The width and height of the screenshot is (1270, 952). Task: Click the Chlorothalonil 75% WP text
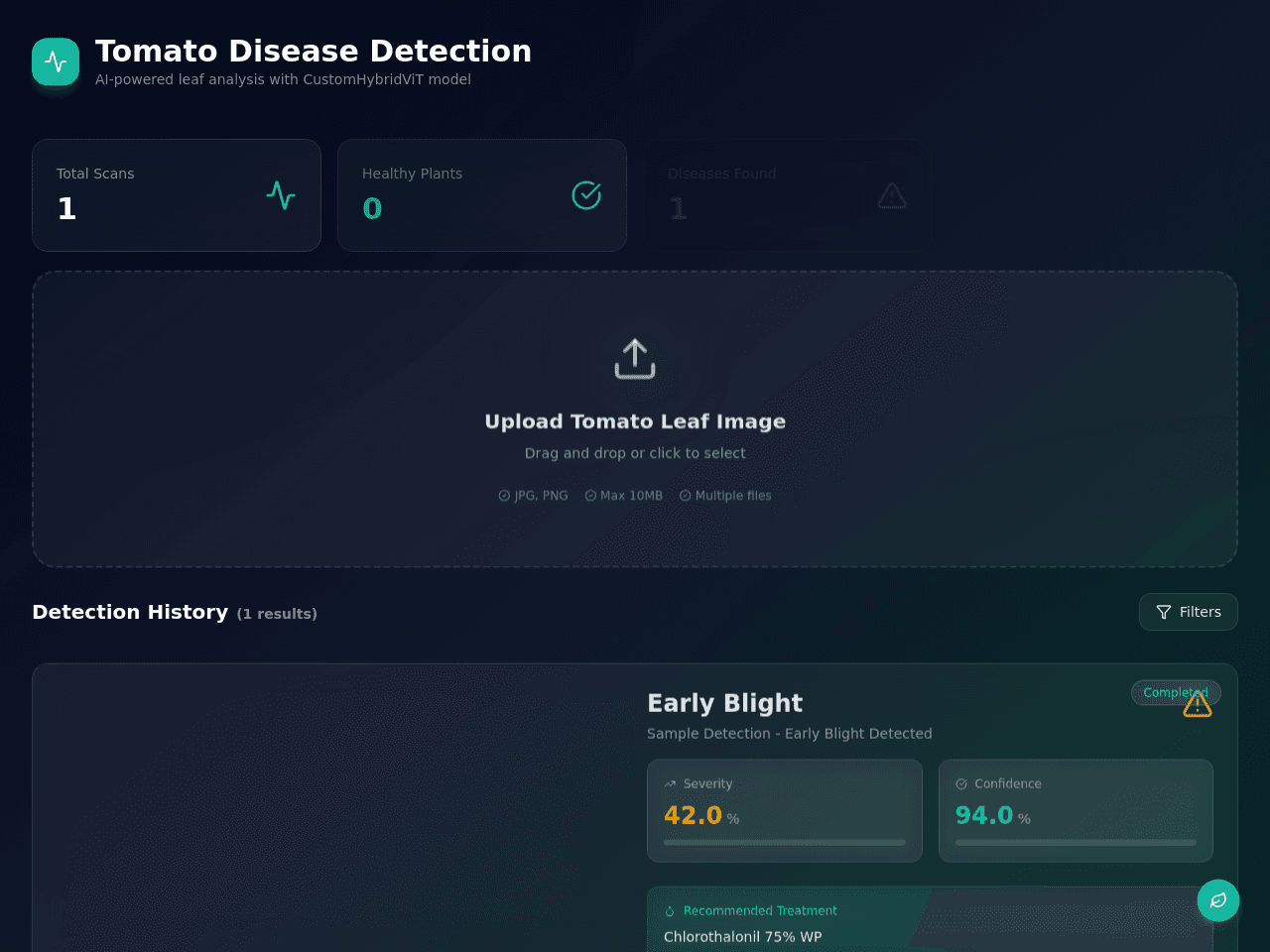743,937
